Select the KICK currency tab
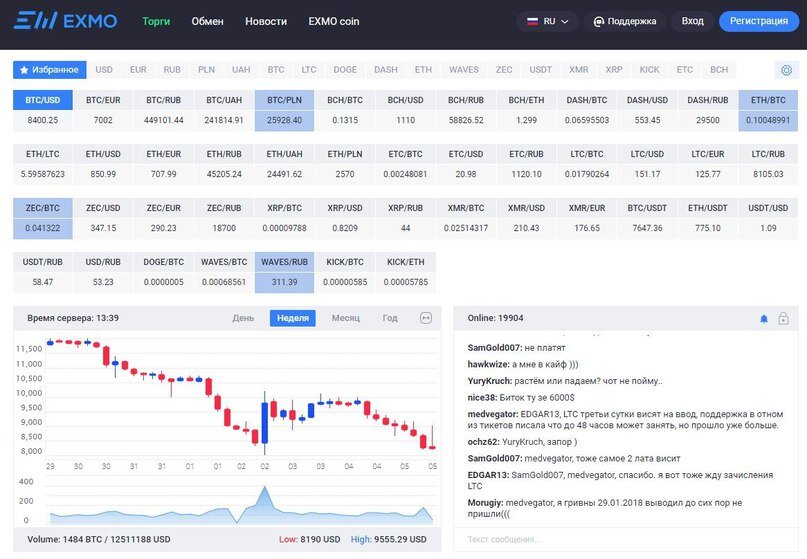Screen dimensions: 807x559 click(650, 70)
